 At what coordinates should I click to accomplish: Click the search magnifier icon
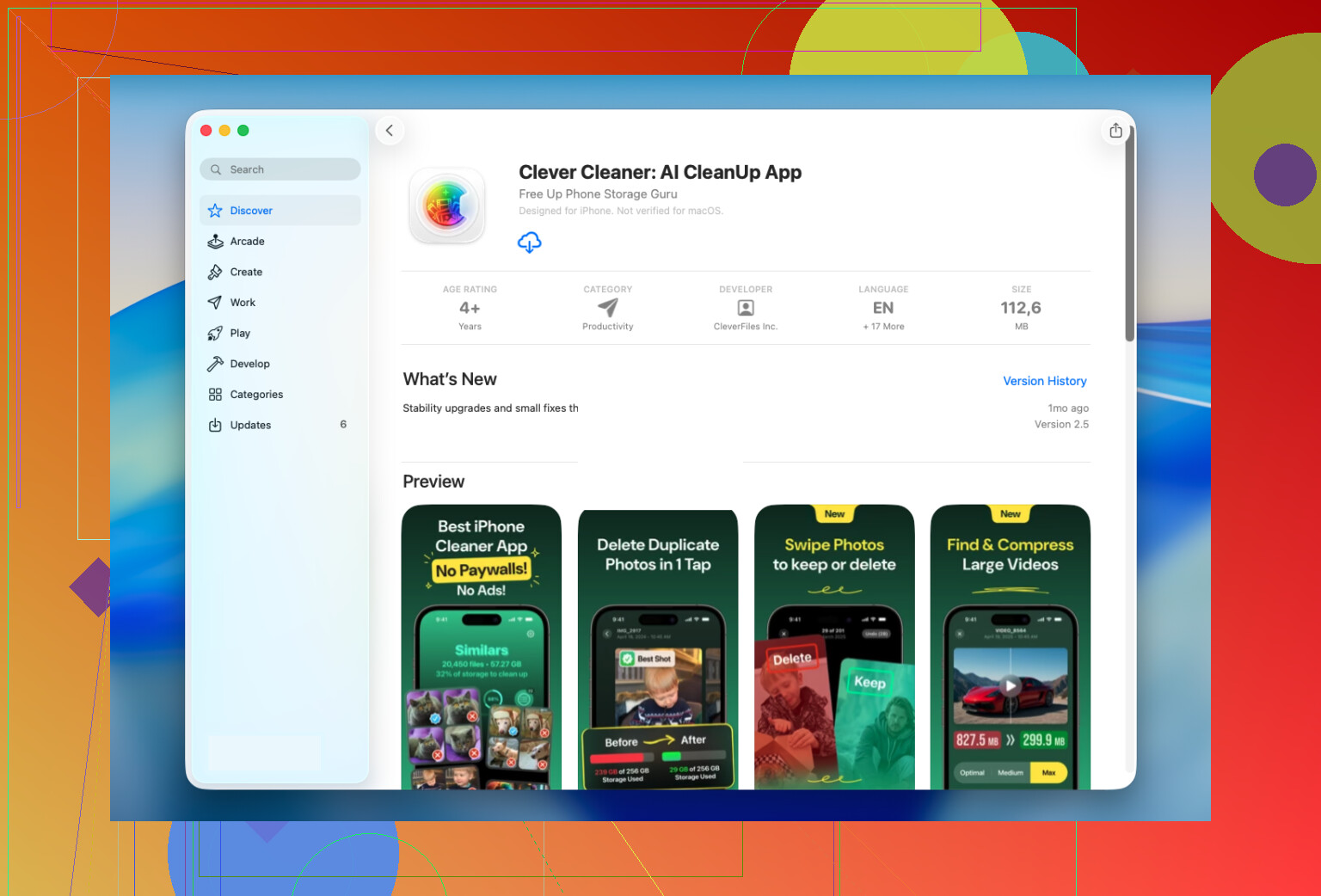coord(216,169)
